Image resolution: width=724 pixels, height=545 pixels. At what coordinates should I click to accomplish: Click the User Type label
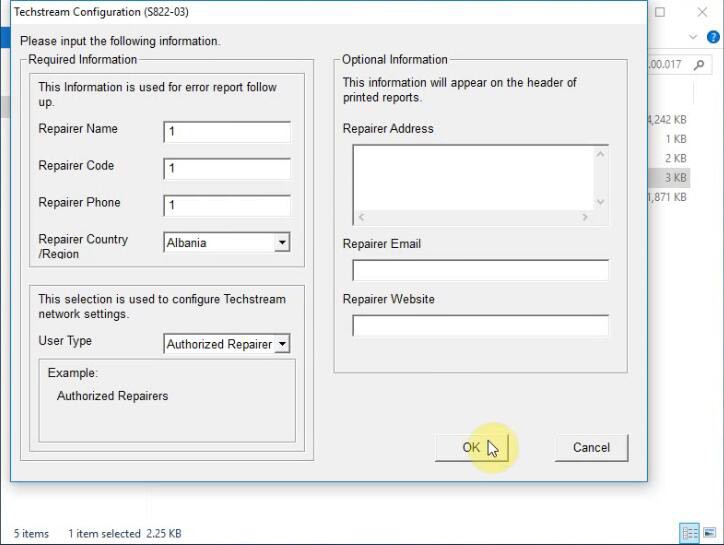click(65, 341)
